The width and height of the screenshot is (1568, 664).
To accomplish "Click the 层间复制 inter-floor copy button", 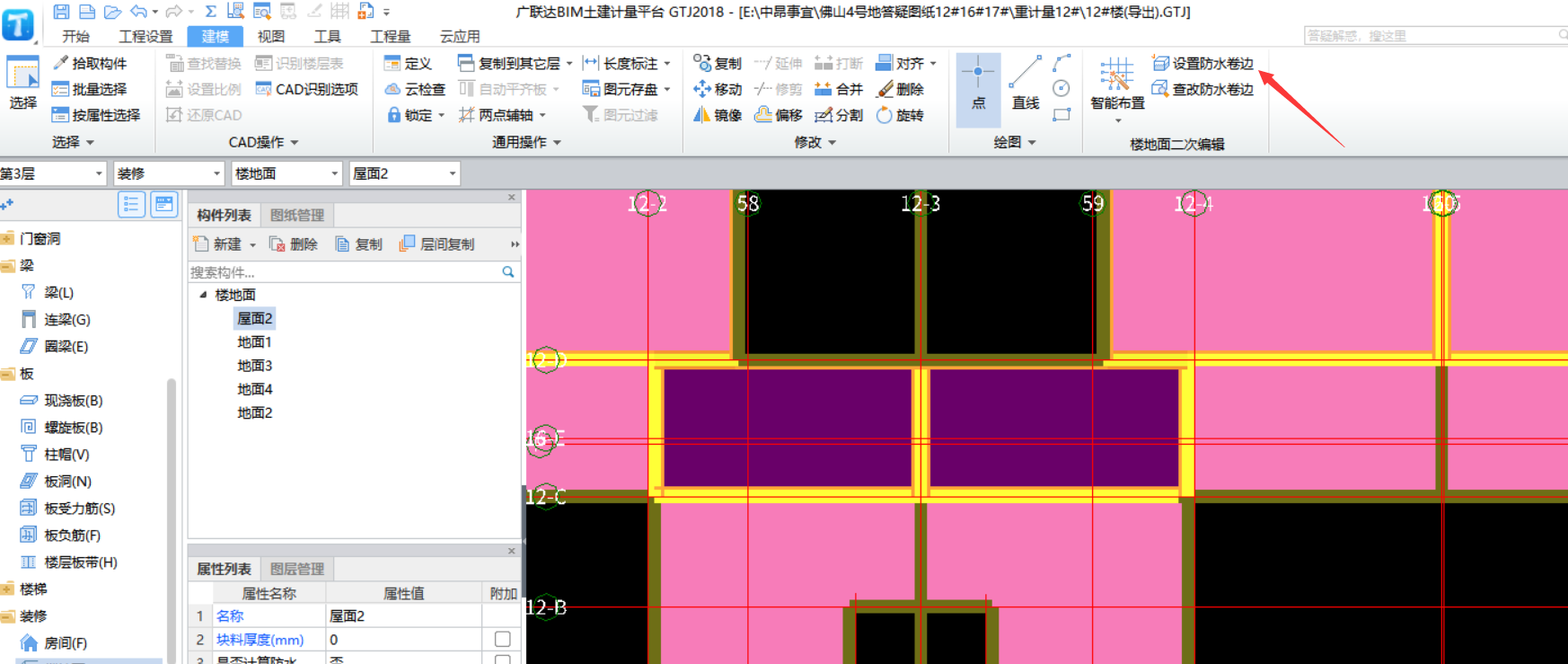I will (437, 244).
